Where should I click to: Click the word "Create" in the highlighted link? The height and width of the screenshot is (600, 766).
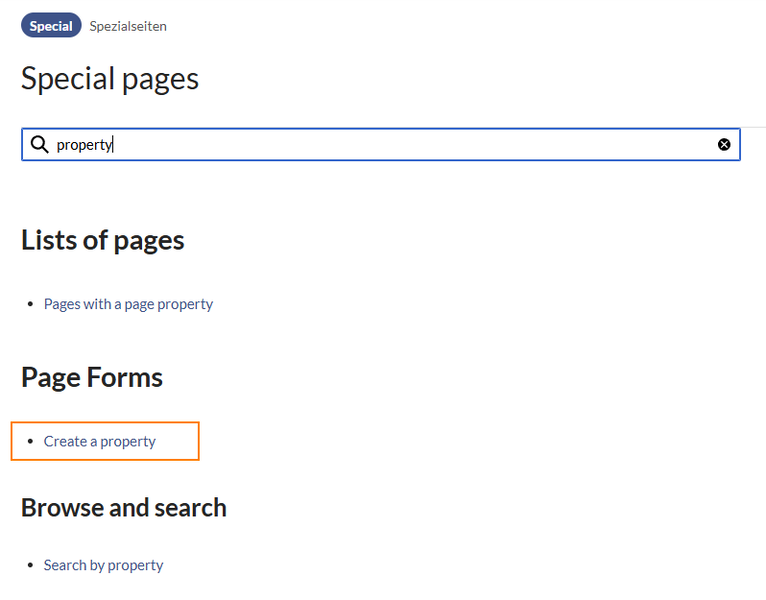(x=66, y=441)
